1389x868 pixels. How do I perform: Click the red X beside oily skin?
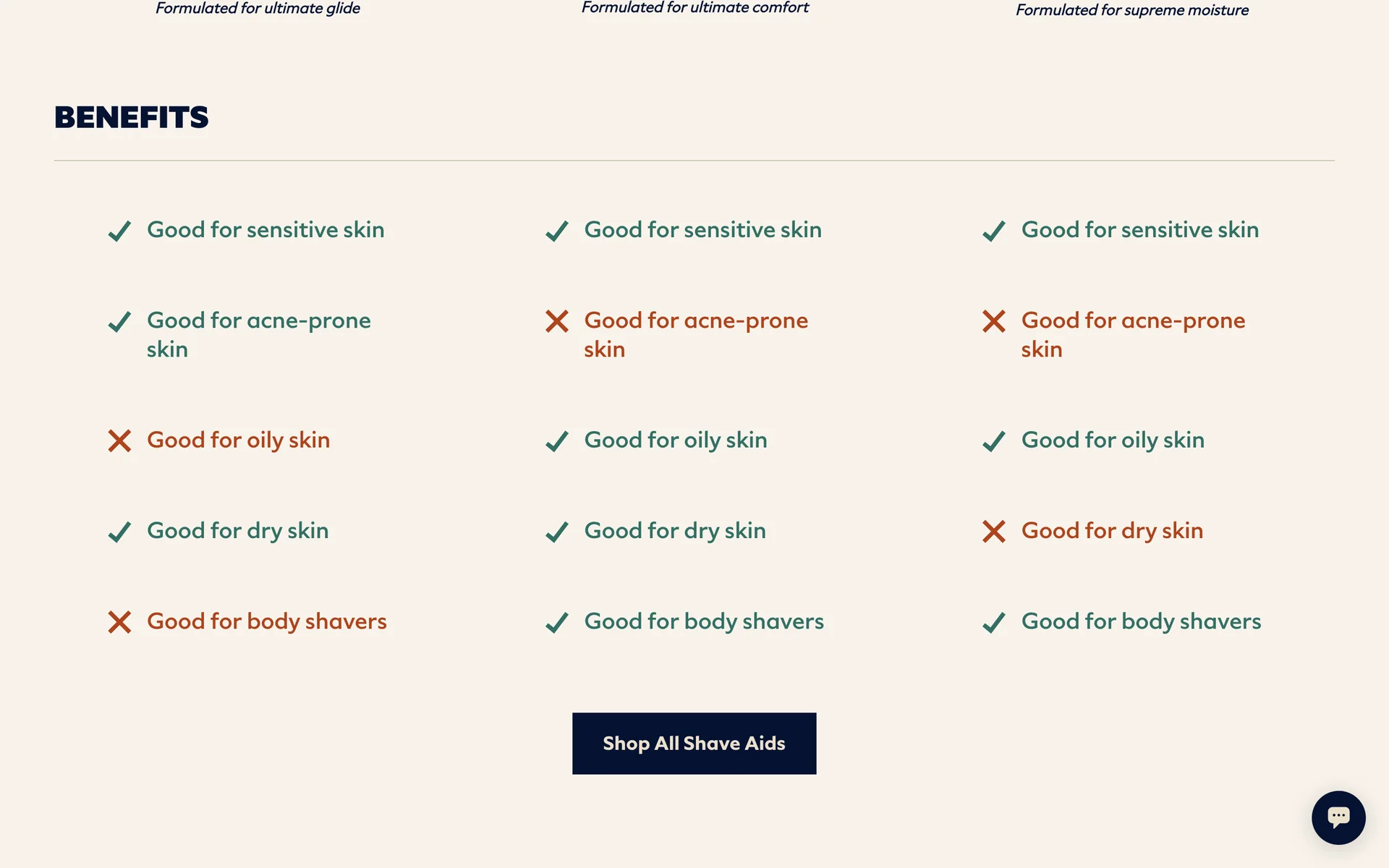click(119, 441)
